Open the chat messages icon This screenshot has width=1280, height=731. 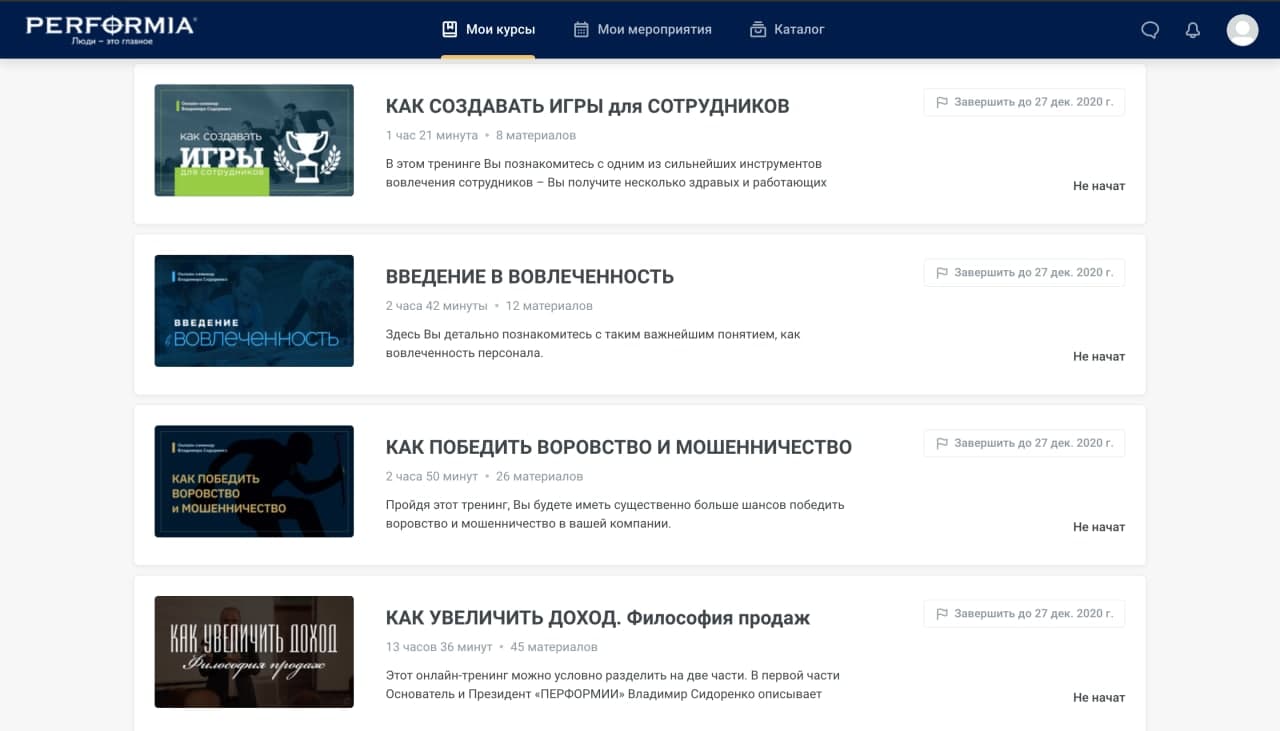point(1150,30)
